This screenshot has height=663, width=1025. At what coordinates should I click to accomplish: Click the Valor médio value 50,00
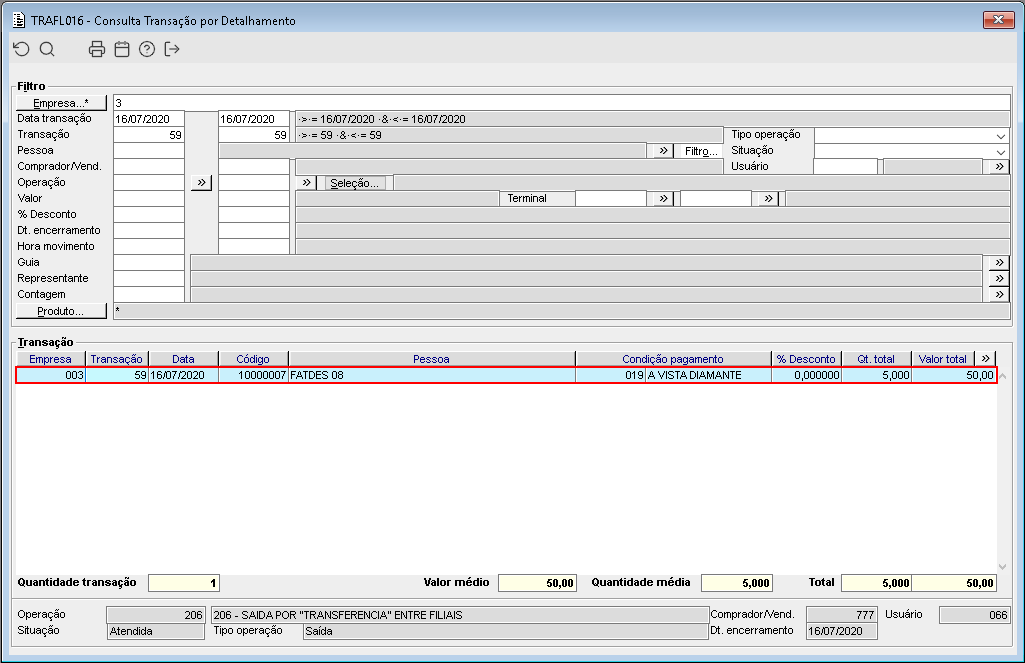(537, 583)
